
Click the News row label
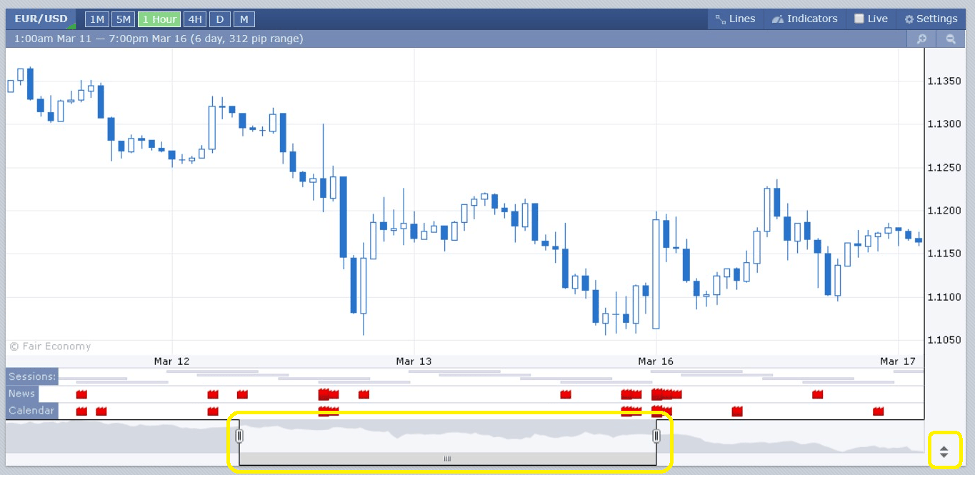(22, 394)
